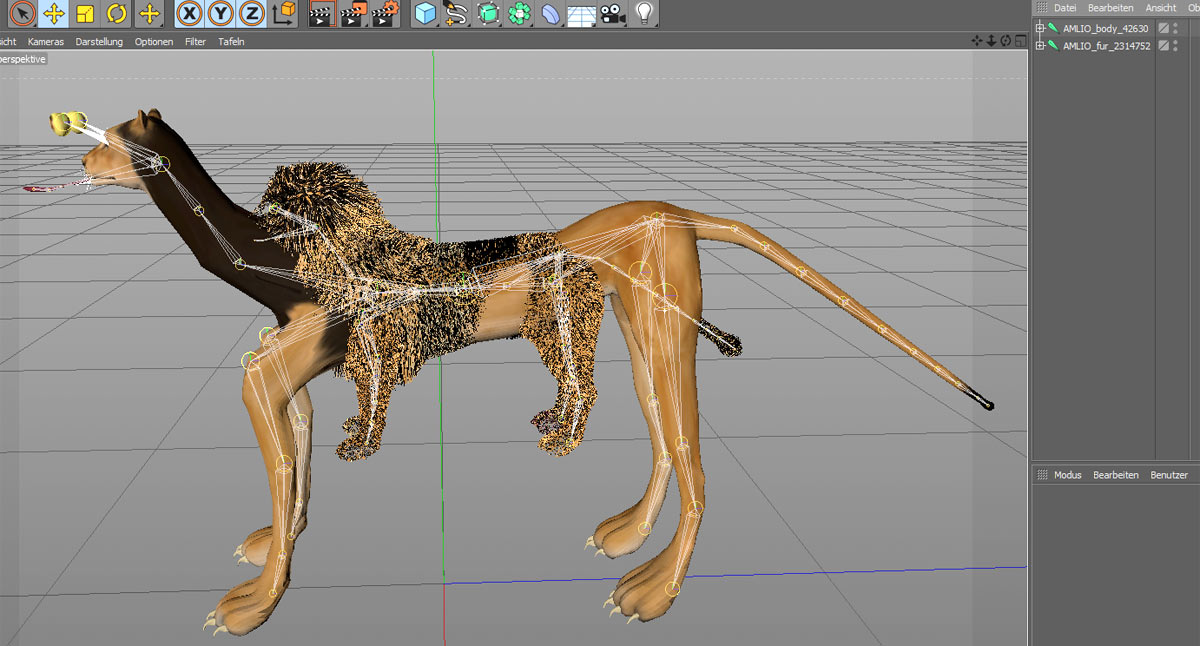Select the AMLIO_fur_2314752 object name
The height and width of the screenshot is (646, 1200).
1106,45
